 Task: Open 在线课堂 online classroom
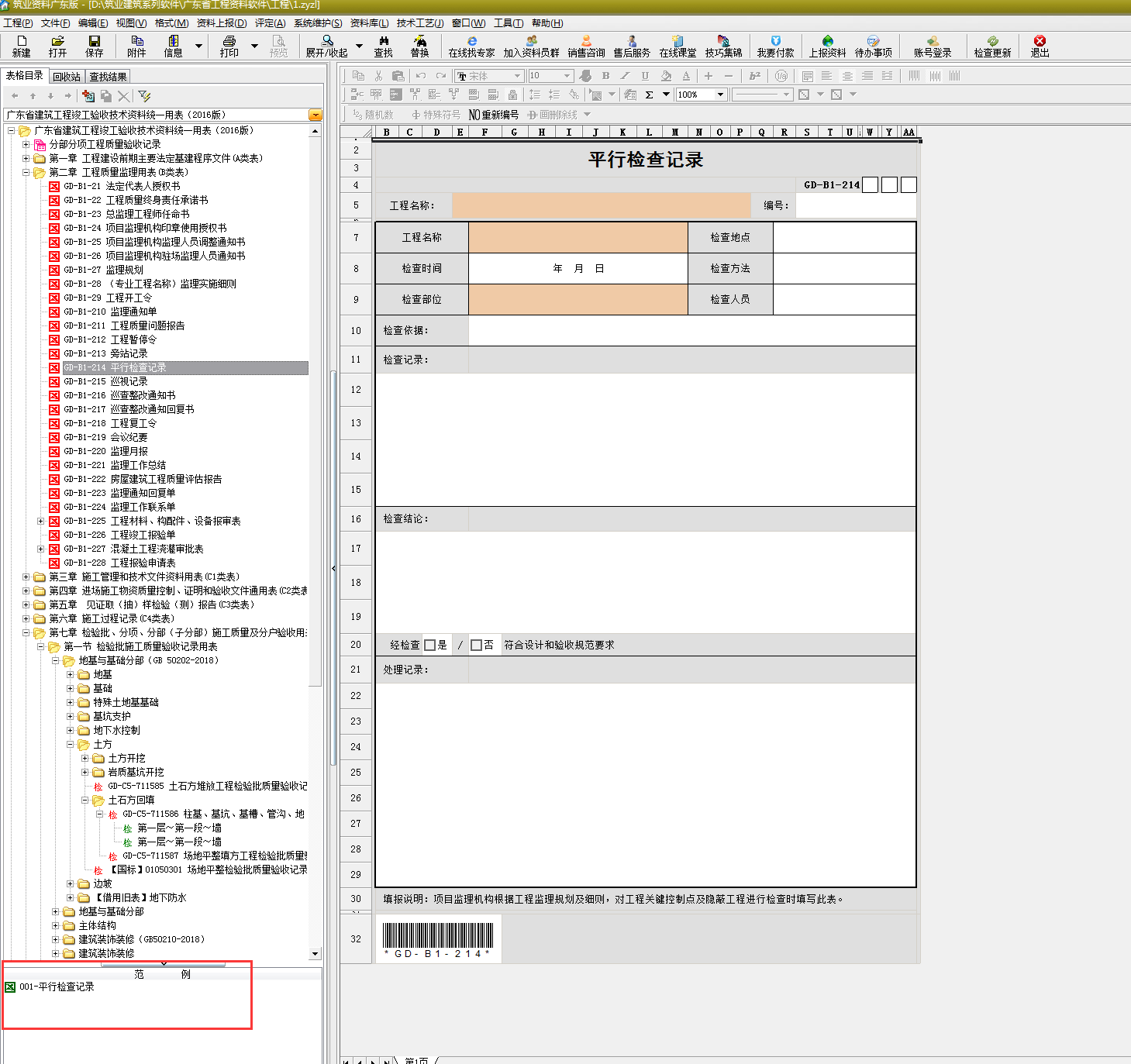(678, 46)
